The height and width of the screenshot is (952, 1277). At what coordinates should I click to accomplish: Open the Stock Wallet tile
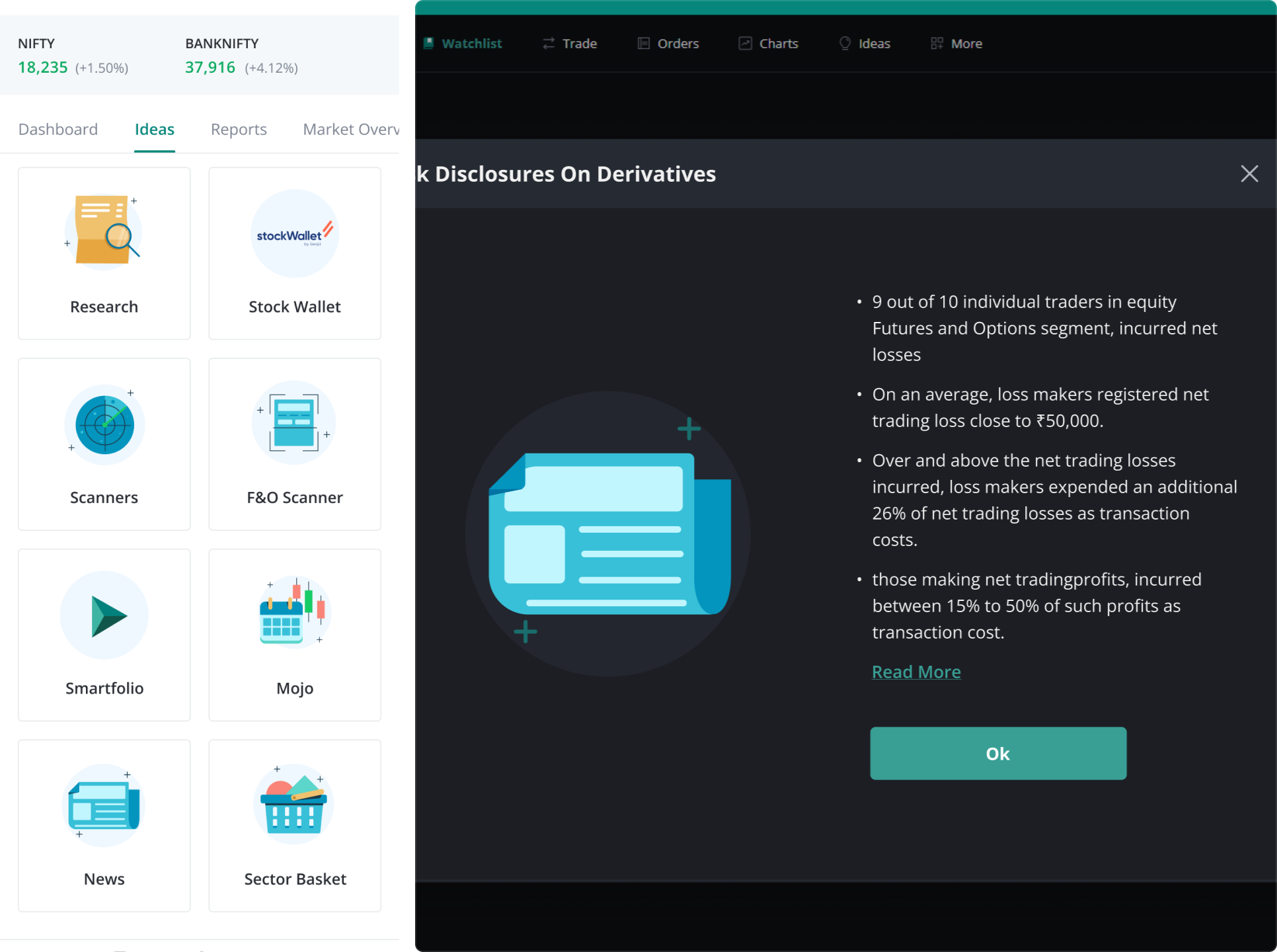295,253
